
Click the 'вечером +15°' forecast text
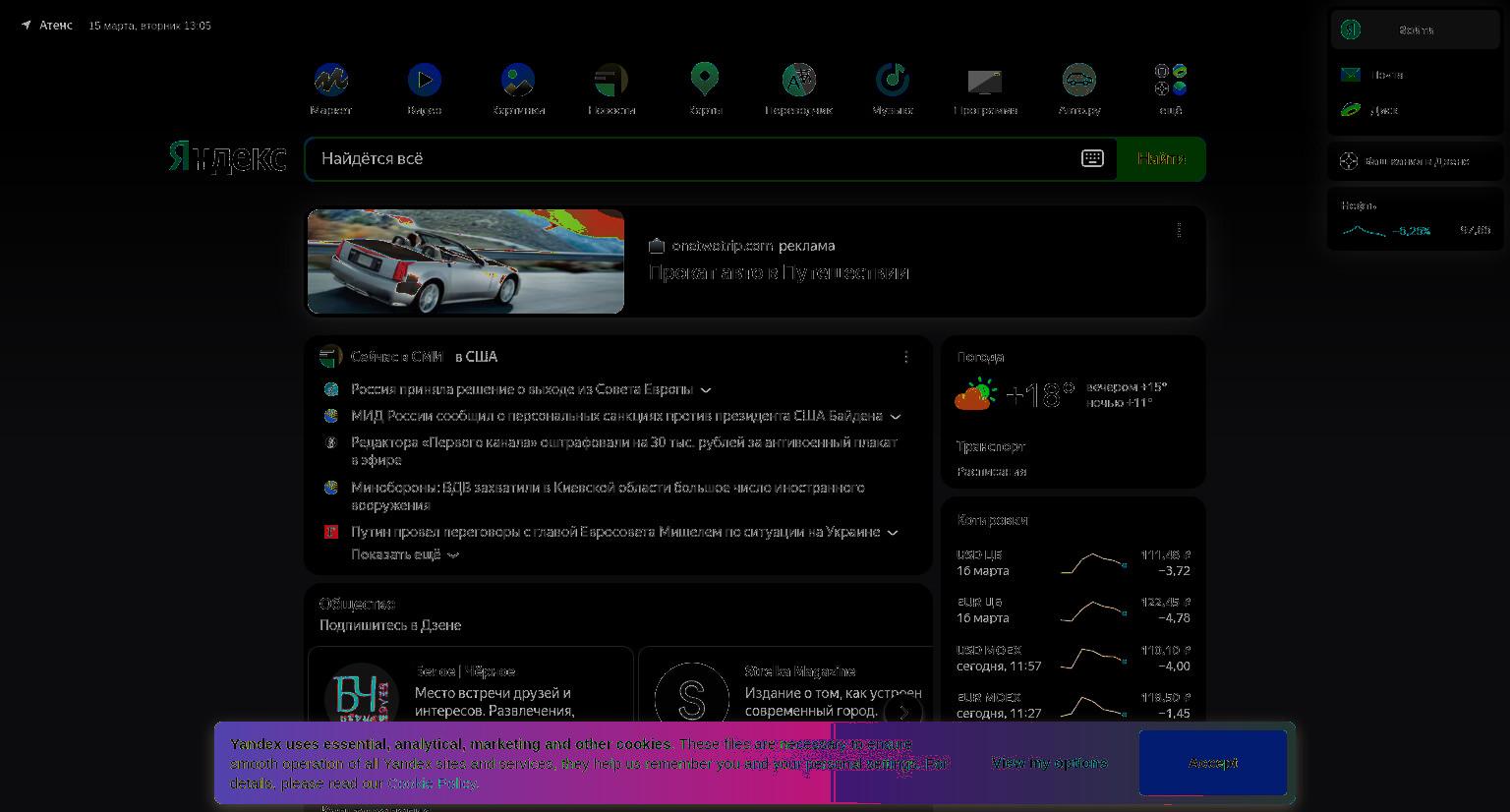1127,387
